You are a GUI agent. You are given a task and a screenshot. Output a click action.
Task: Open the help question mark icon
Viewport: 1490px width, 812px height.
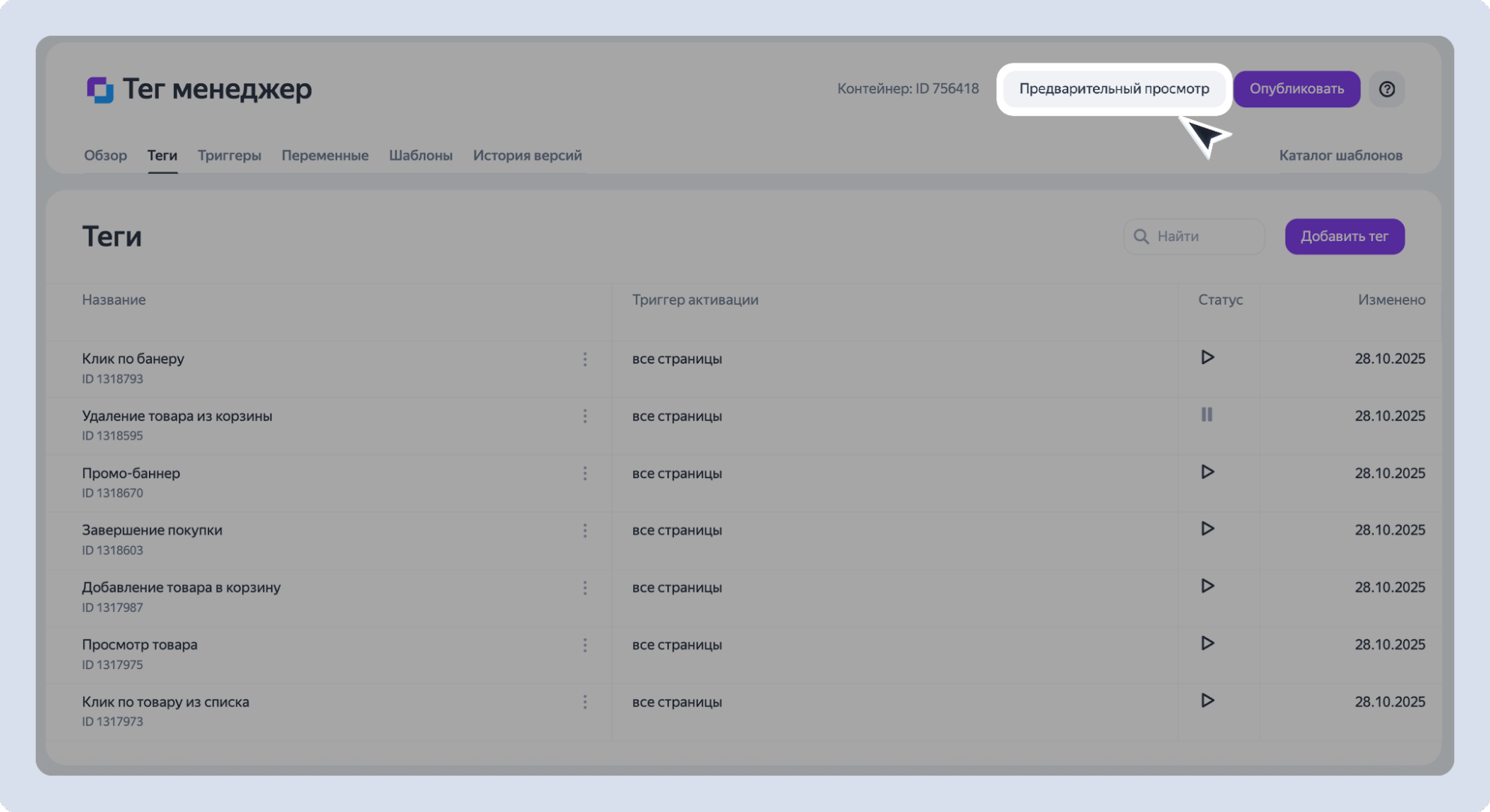coord(1387,89)
